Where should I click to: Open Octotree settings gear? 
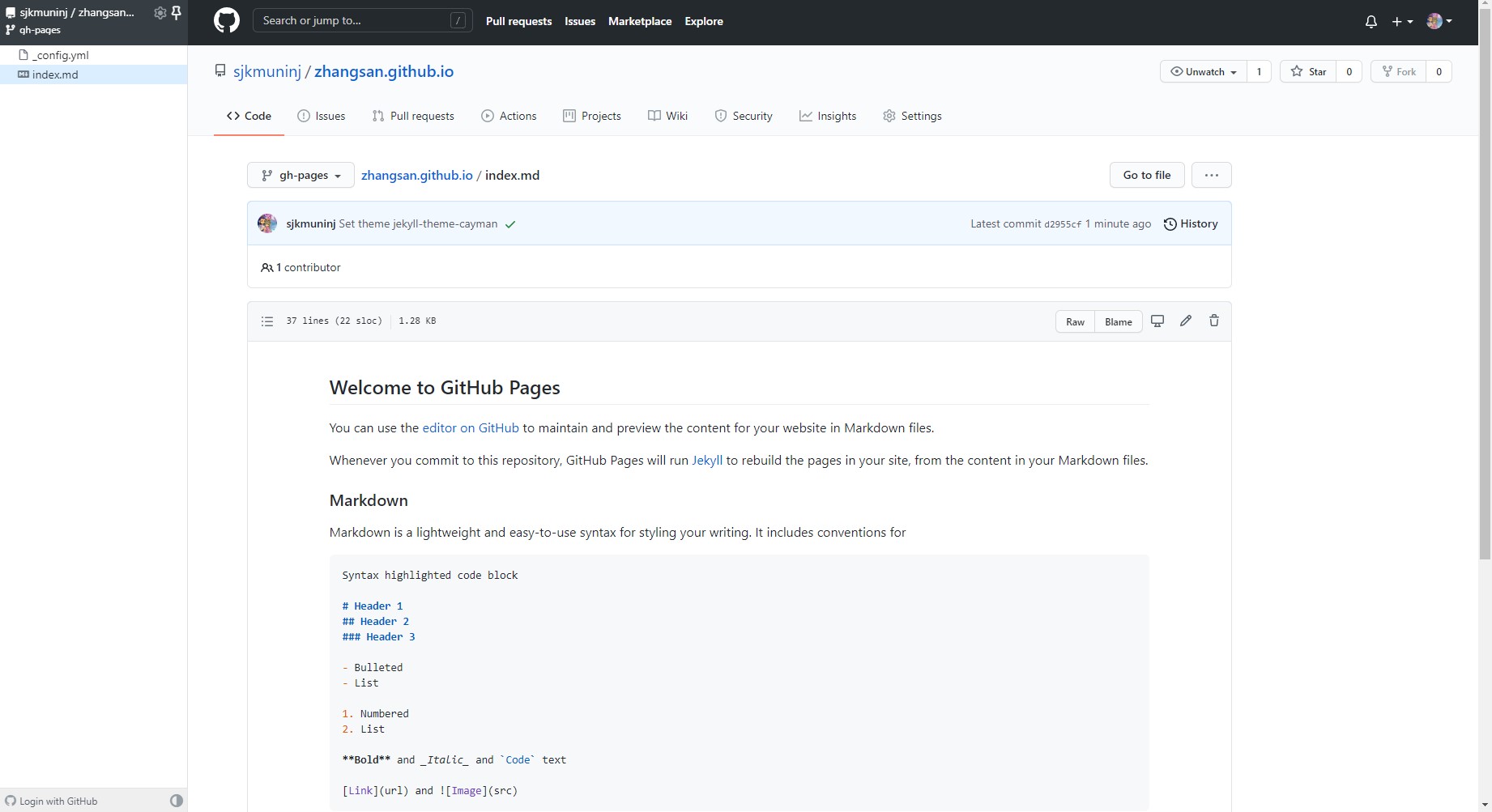(160, 12)
